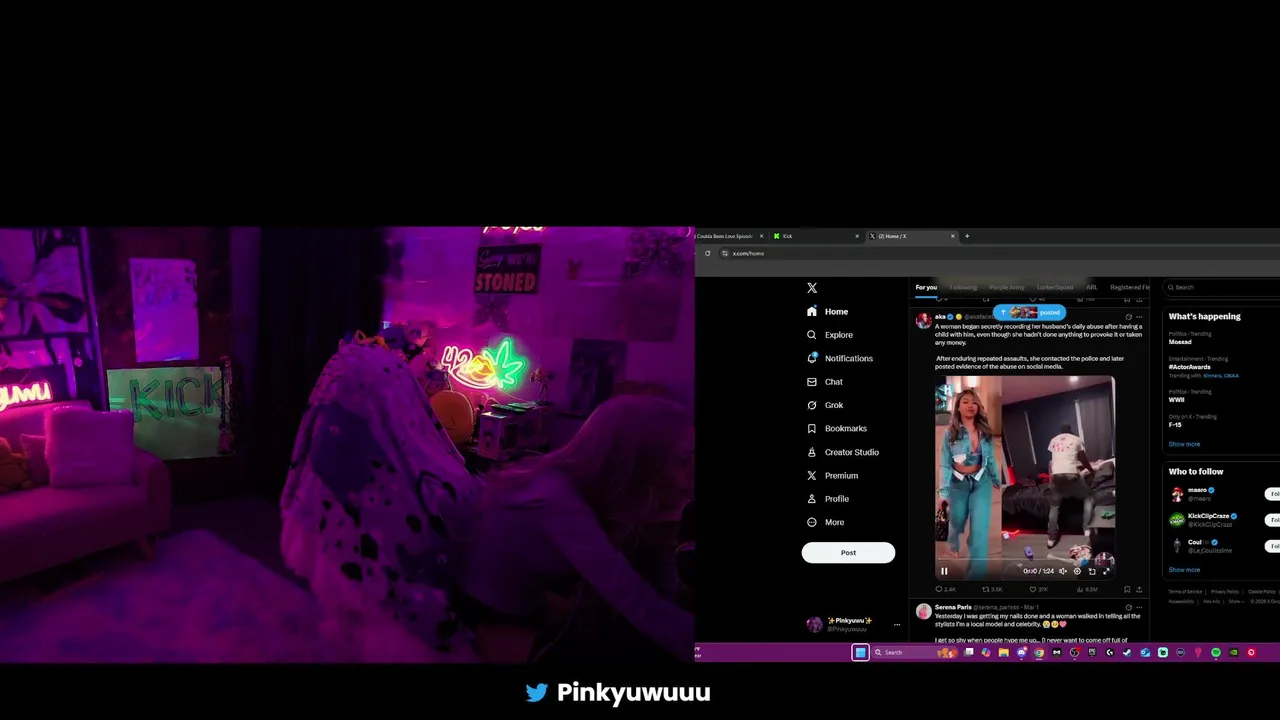
Task: Click the white Post button
Action: [x=848, y=552]
